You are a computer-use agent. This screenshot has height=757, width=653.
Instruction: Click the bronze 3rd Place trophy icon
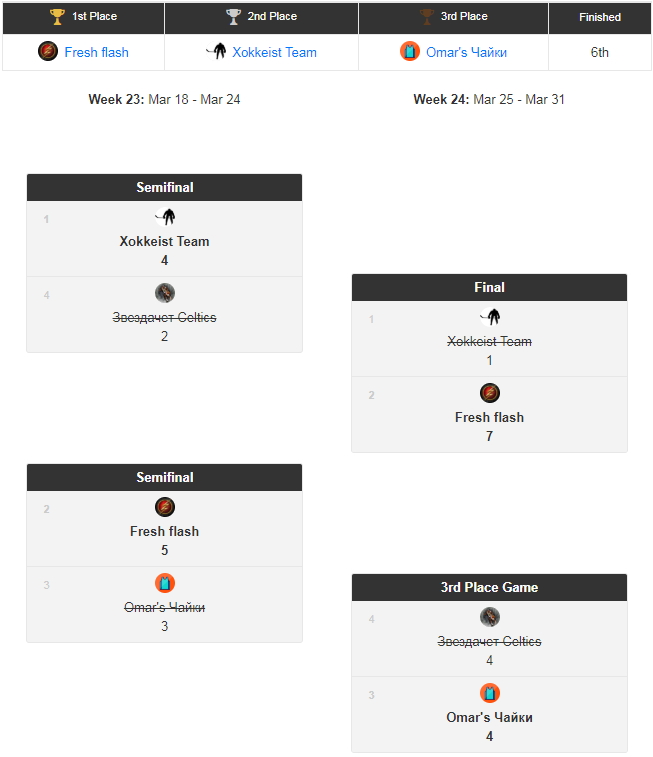[x=427, y=17]
